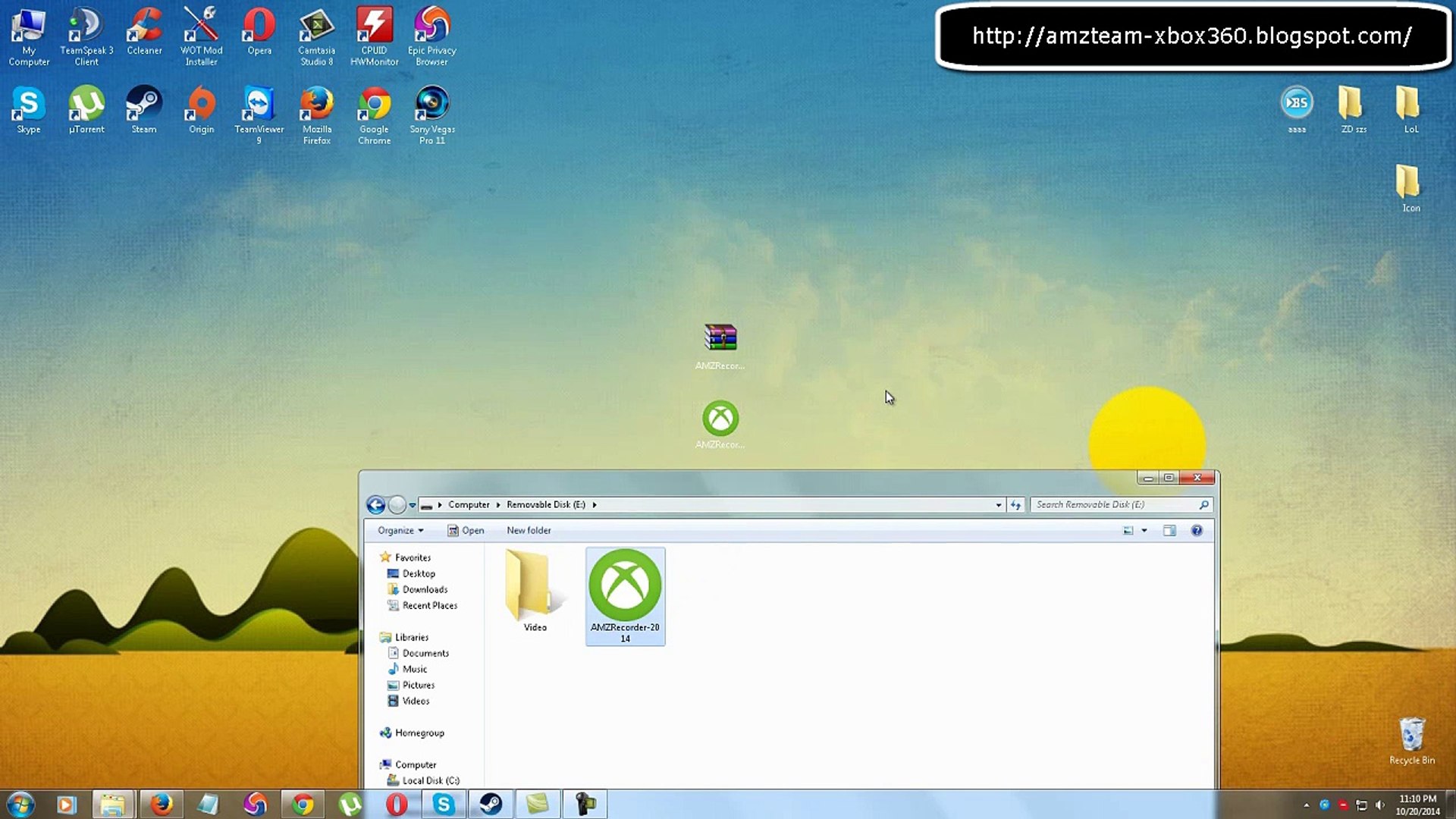
Task: Open AMZRecorder-2014 inside Removable Disk window
Action: [624, 595]
